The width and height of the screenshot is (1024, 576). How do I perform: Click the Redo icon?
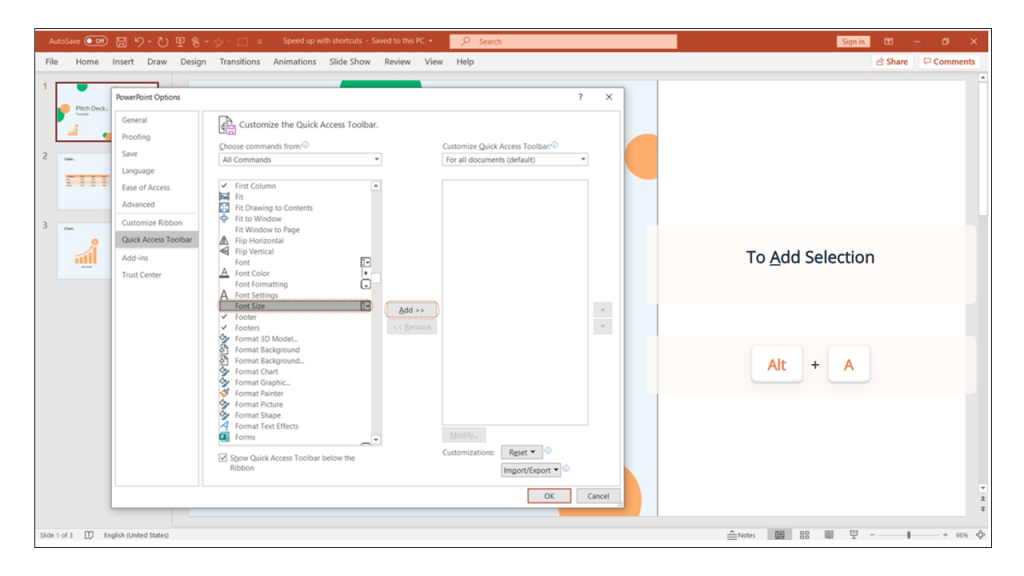[x=162, y=41]
